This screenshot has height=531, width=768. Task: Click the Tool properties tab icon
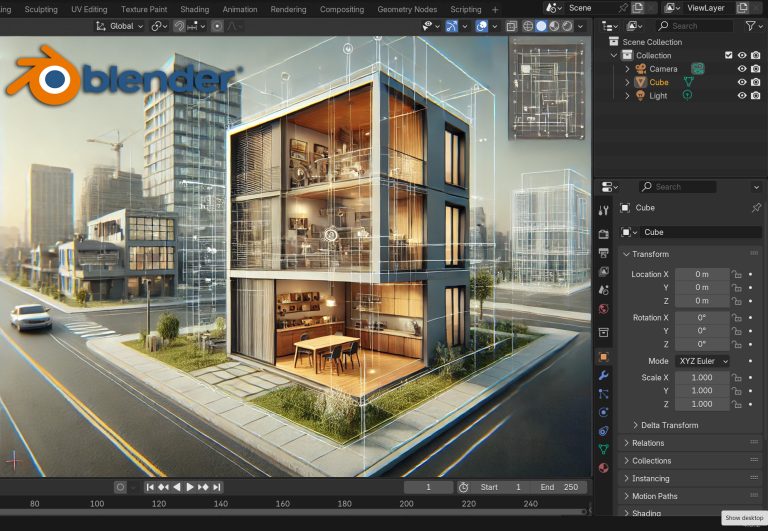pos(603,211)
